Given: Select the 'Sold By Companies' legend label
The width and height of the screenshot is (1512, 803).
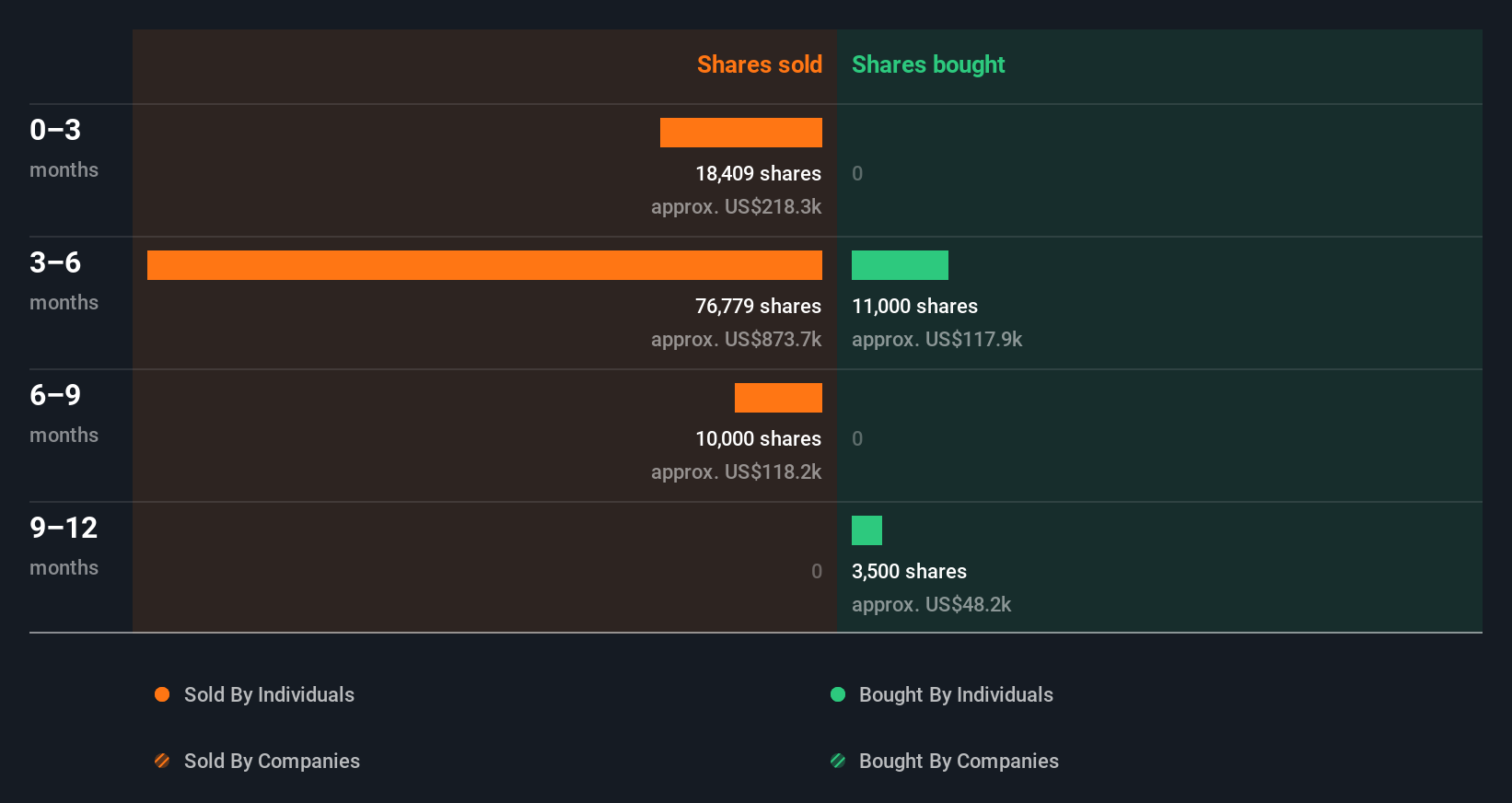Looking at the screenshot, I should pyautogui.click(x=272, y=762).
